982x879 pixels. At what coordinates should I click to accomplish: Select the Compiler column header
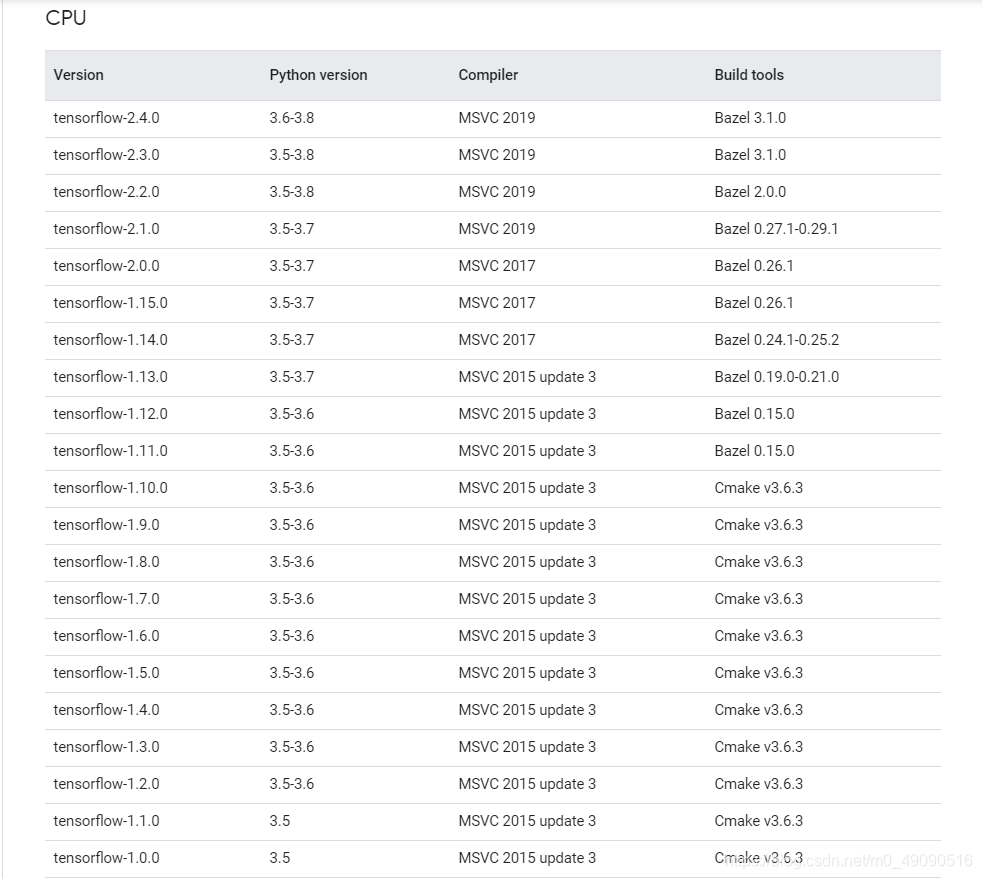pos(488,75)
